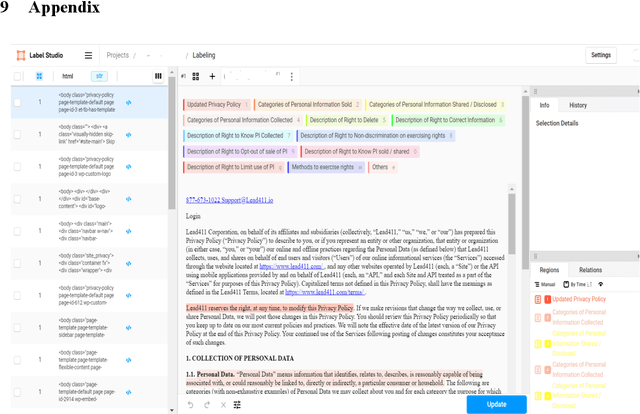Image resolution: width=640 pixels, height=414 pixels.
Task: Click the Update button
Action: coord(496,404)
